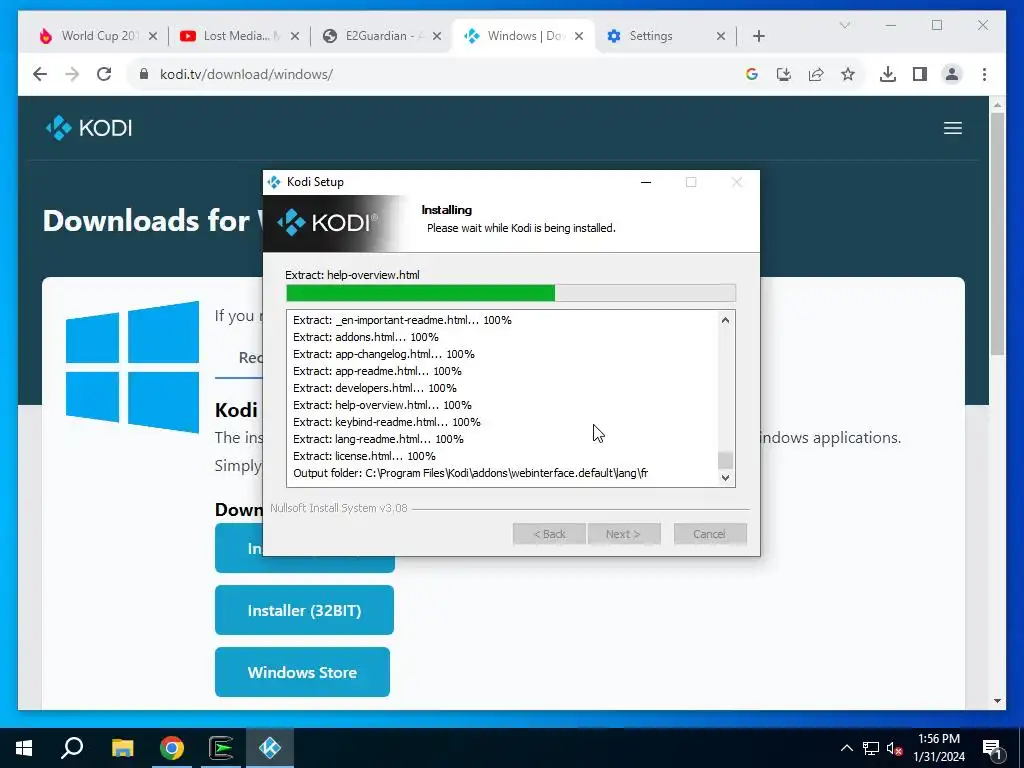The image size is (1024, 768).
Task: Open the Kodi website hamburger menu
Action: click(953, 128)
